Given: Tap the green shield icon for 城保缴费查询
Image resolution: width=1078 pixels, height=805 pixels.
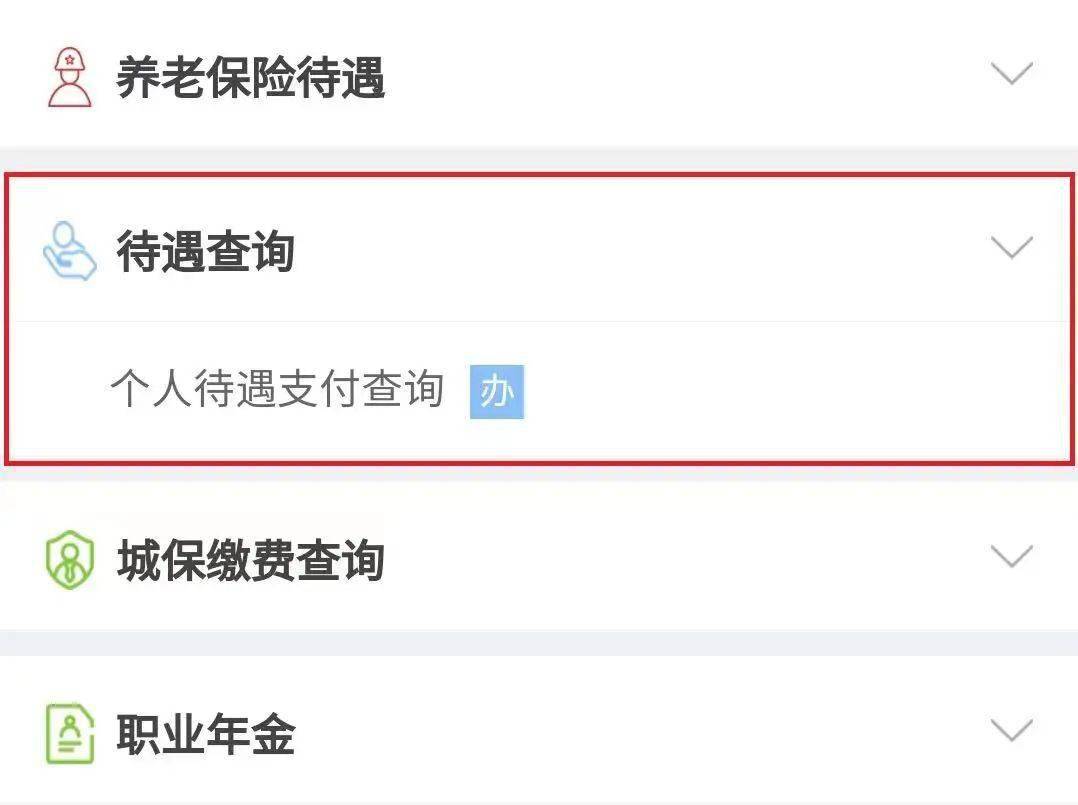Looking at the screenshot, I should [x=69, y=559].
